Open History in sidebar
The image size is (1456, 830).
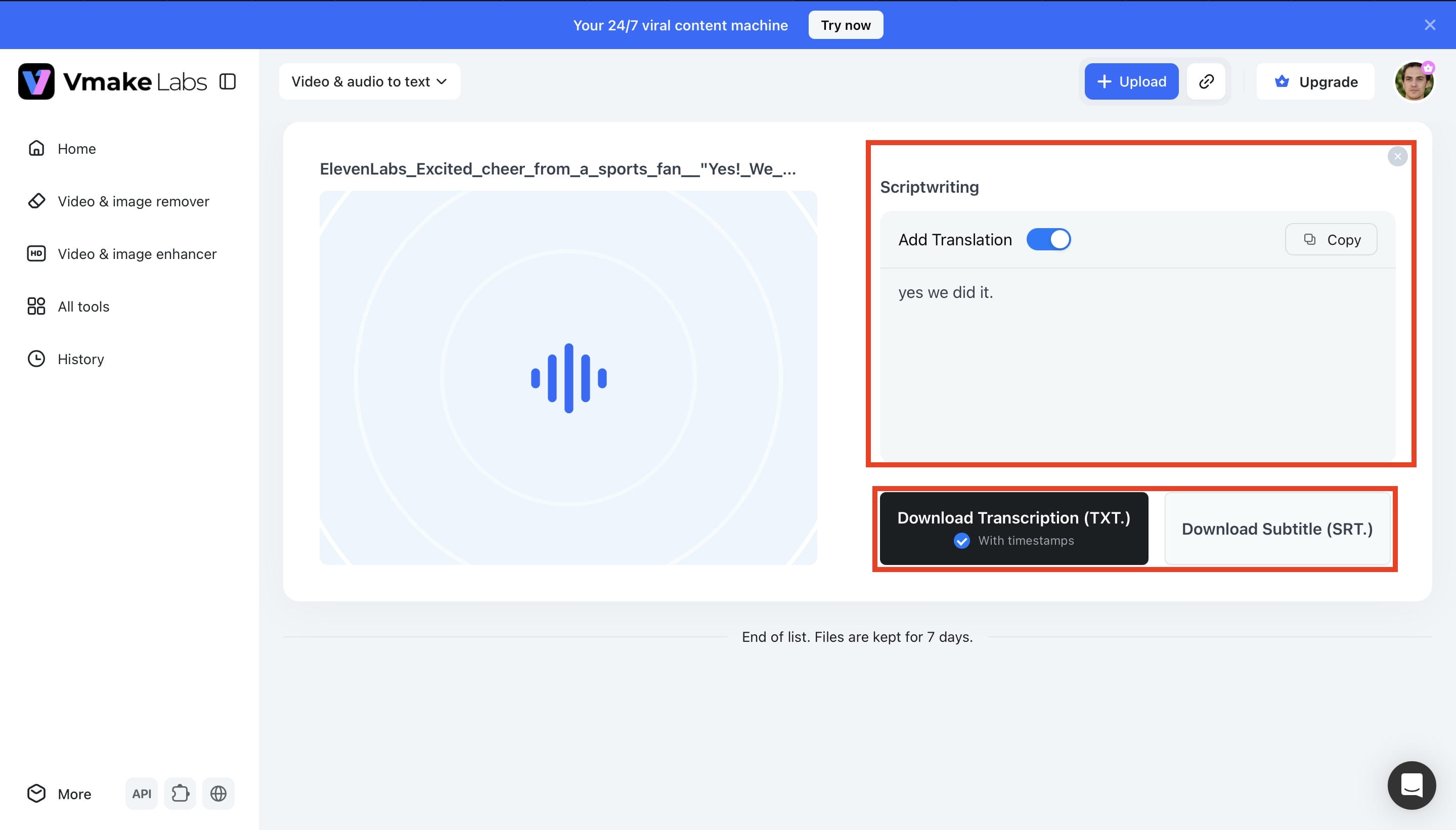(x=66, y=359)
